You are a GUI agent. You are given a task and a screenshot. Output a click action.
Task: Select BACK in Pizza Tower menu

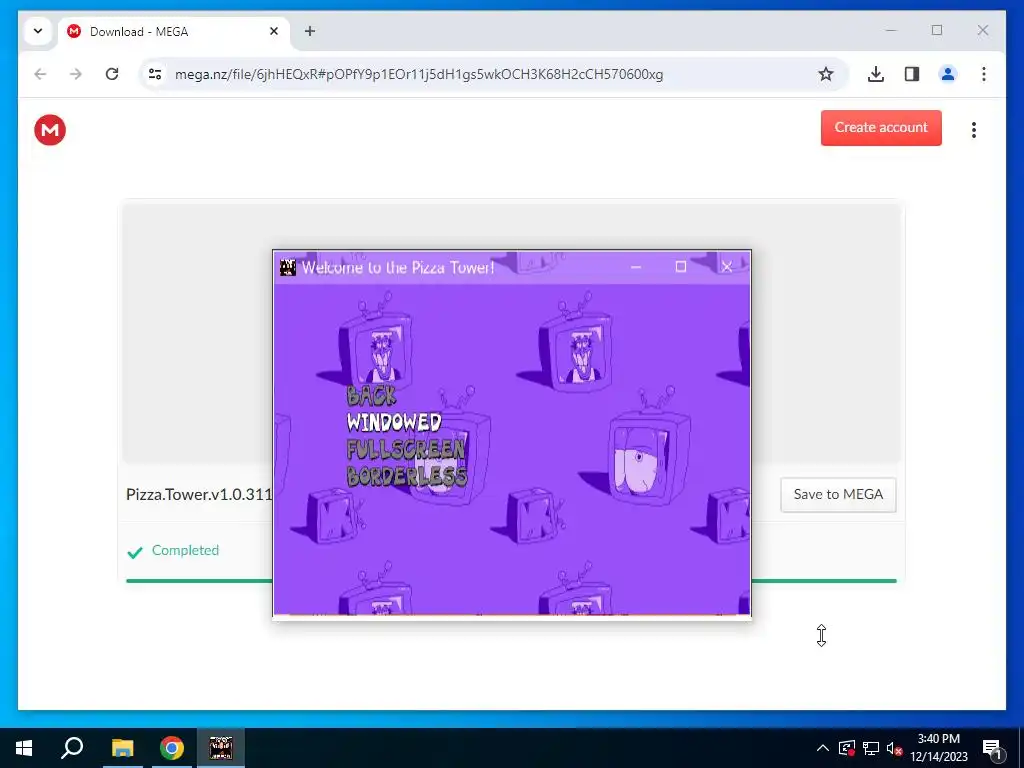pyautogui.click(x=372, y=396)
